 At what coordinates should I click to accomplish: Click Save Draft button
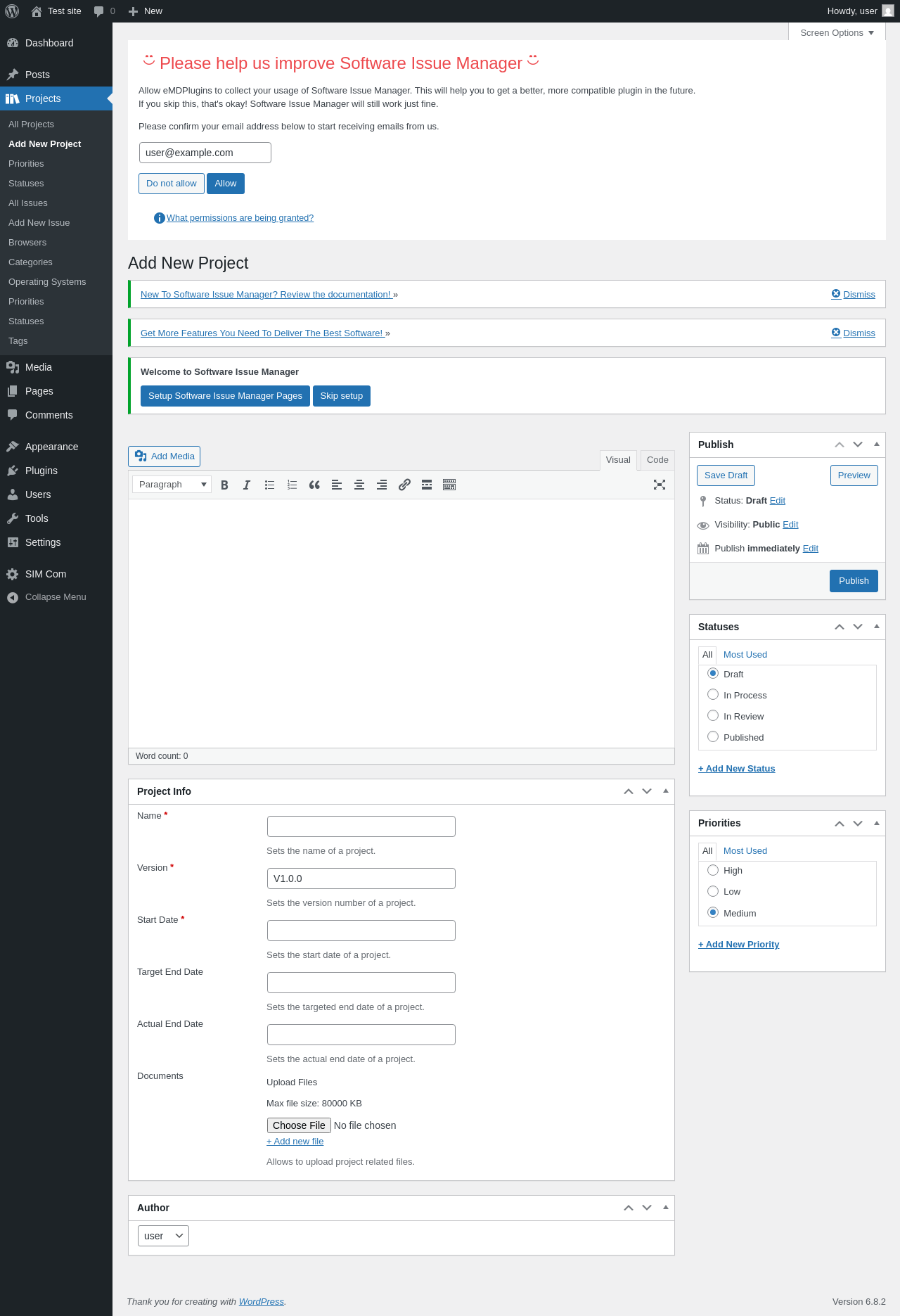click(x=726, y=475)
